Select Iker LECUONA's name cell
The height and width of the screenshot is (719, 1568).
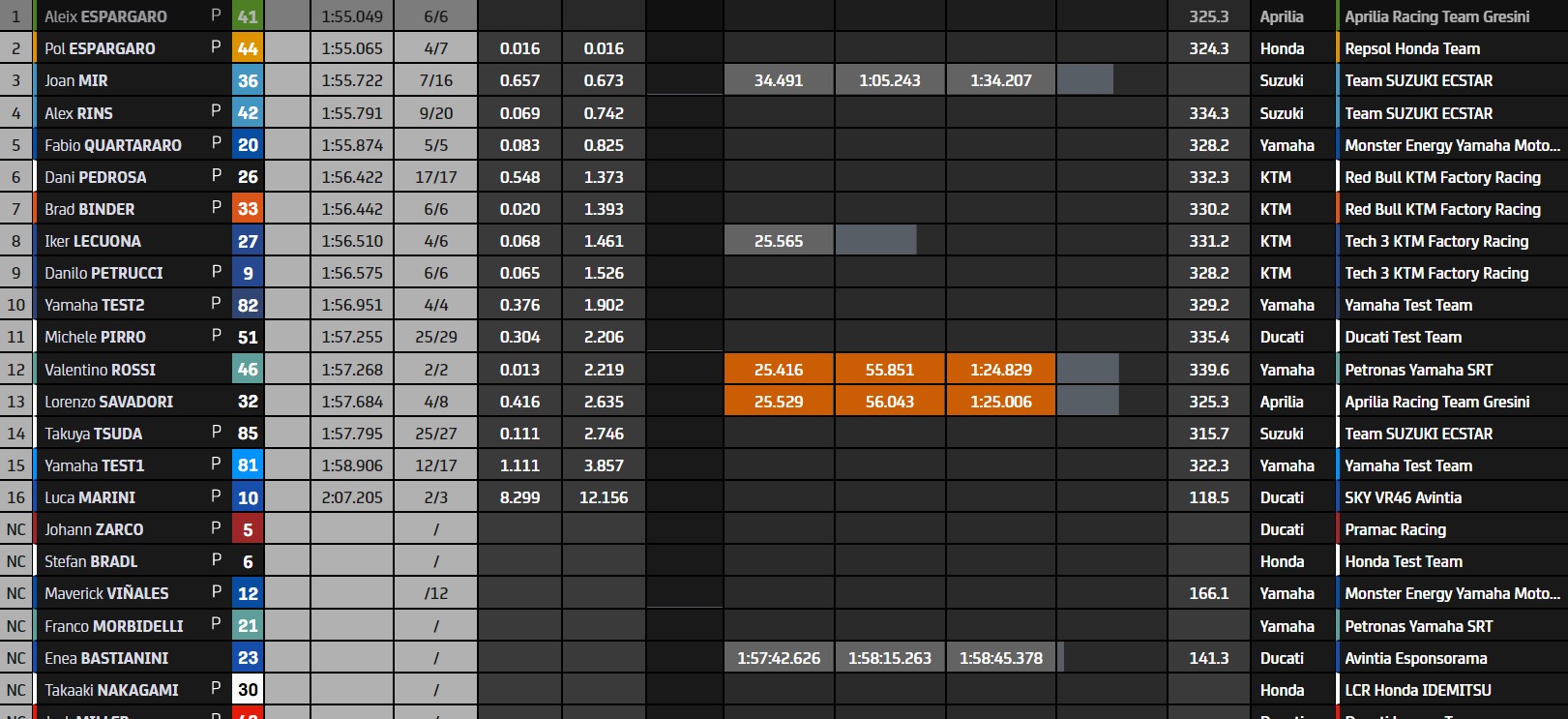tap(93, 241)
